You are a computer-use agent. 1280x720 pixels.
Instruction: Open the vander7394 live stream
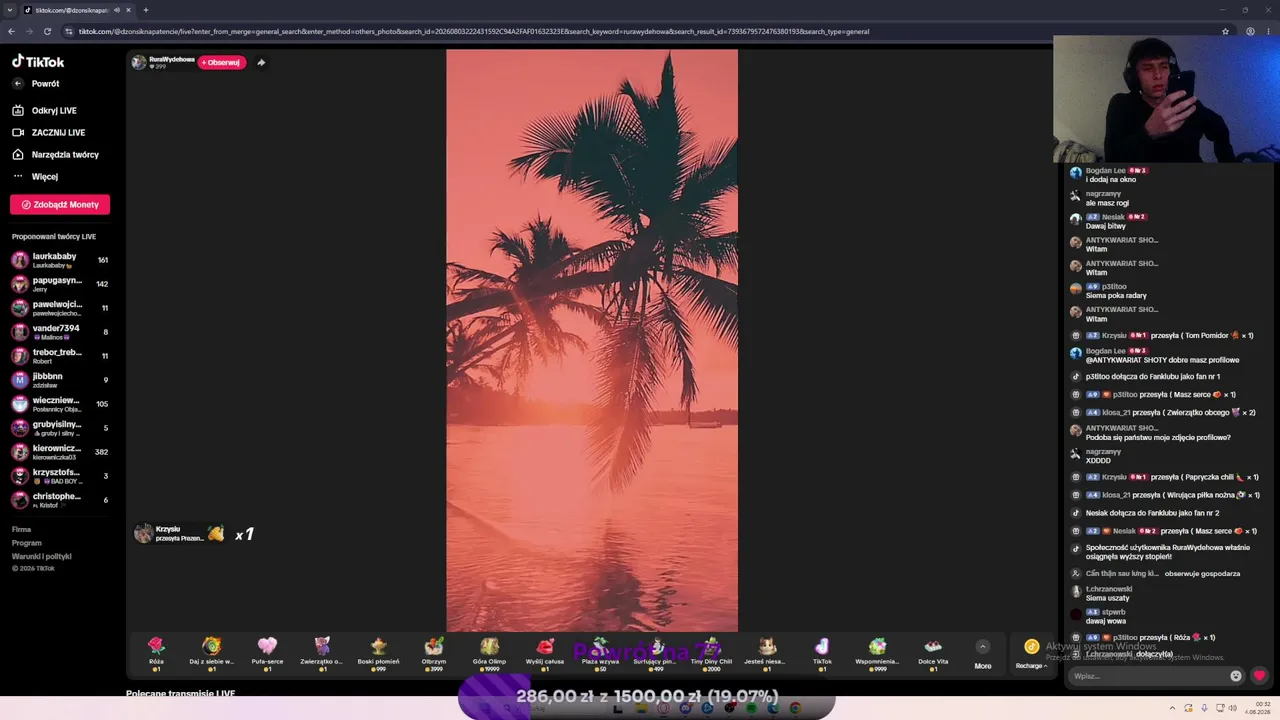tap(60, 332)
